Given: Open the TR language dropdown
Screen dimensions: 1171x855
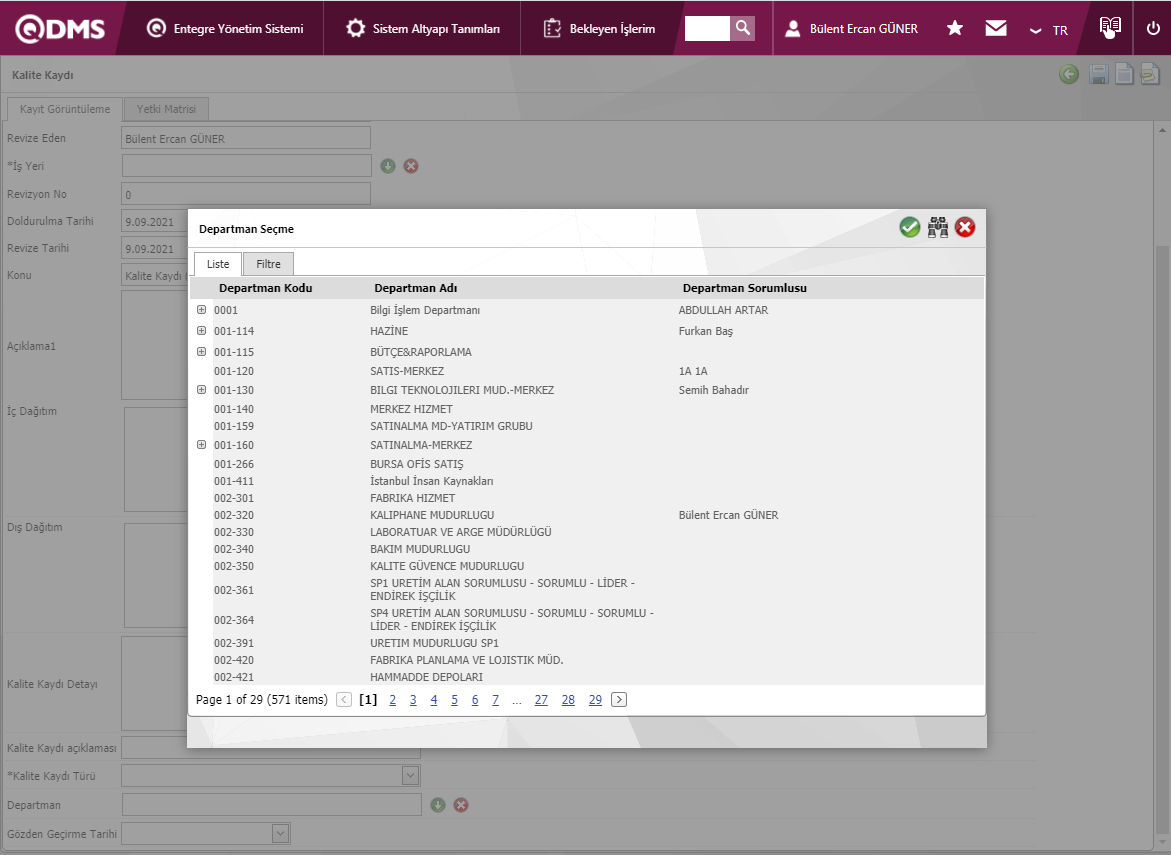Looking at the screenshot, I should pyautogui.click(x=1050, y=30).
